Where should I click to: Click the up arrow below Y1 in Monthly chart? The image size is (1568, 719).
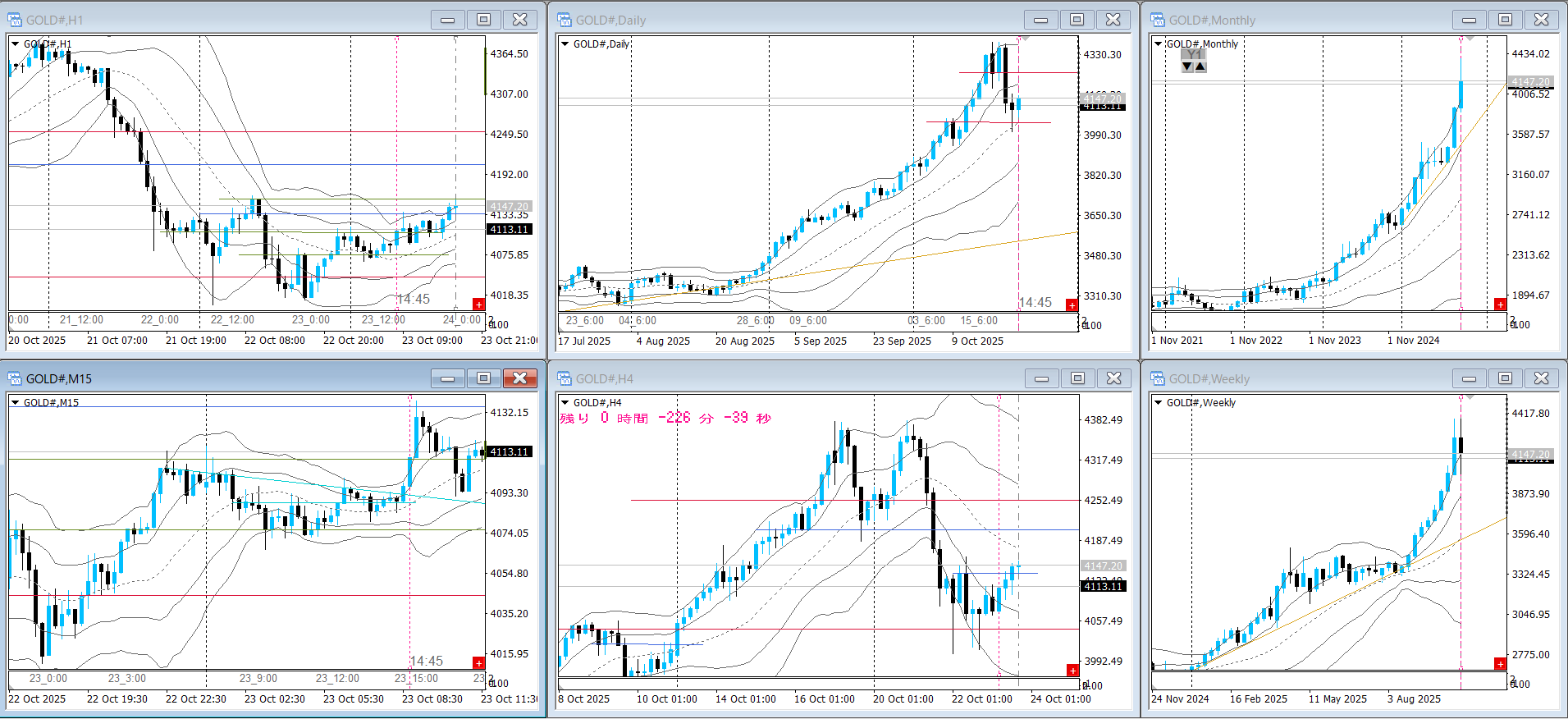[1200, 67]
